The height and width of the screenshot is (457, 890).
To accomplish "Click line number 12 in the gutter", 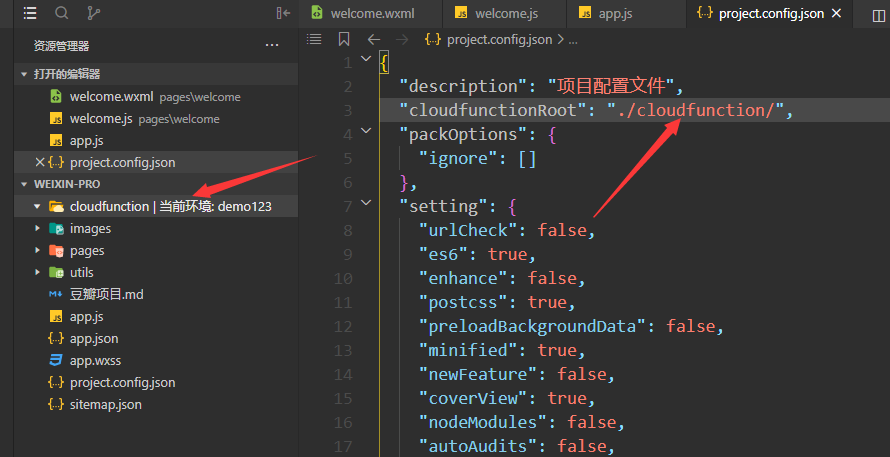I will [x=343, y=326].
